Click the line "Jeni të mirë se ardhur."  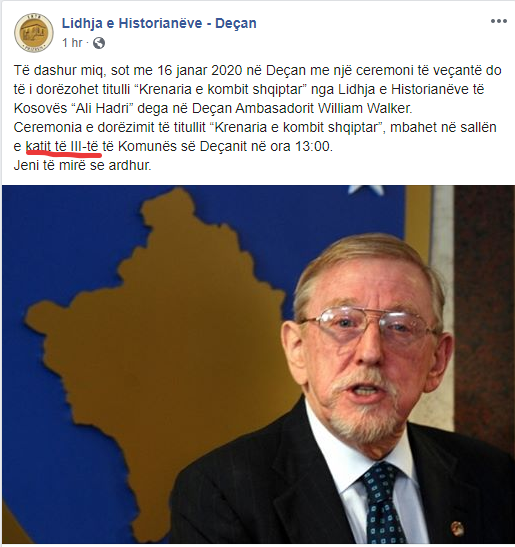pyautogui.click(x=83, y=165)
